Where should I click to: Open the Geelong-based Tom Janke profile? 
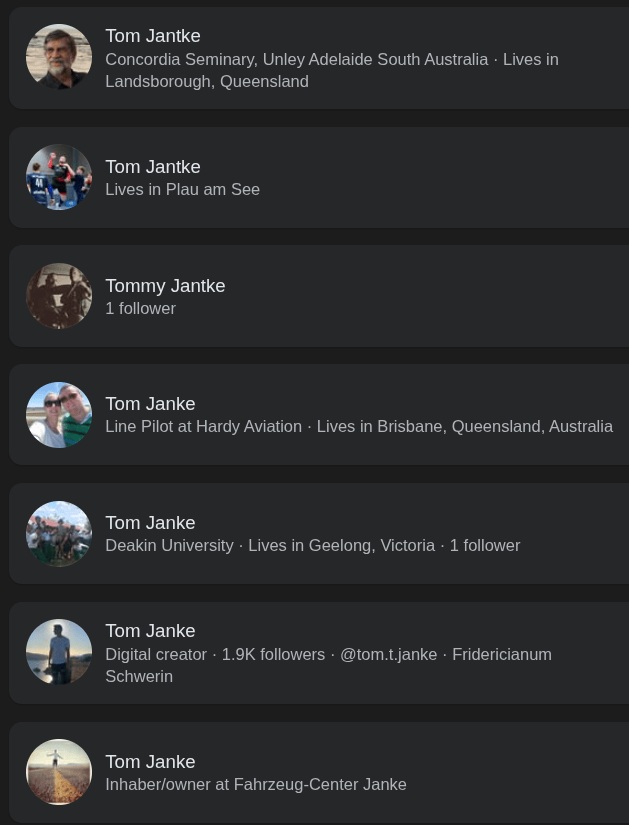click(150, 523)
